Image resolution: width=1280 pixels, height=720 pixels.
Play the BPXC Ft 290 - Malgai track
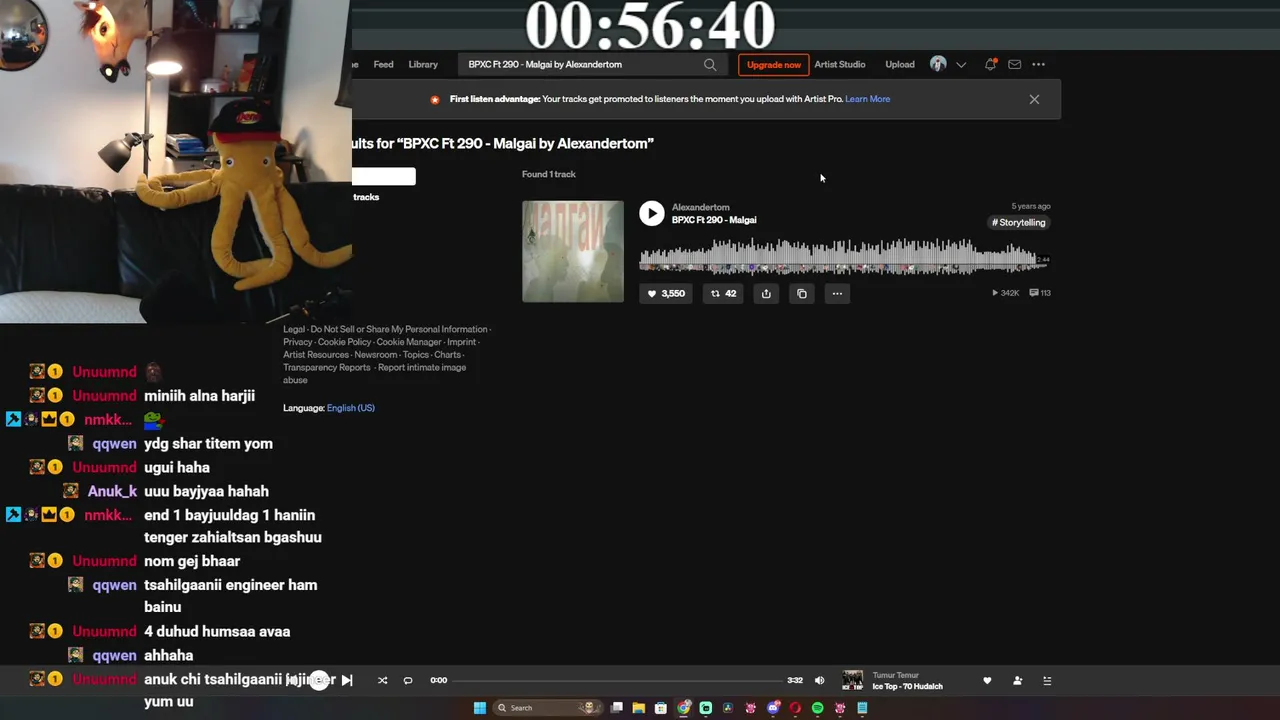pyautogui.click(x=651, y=213)
